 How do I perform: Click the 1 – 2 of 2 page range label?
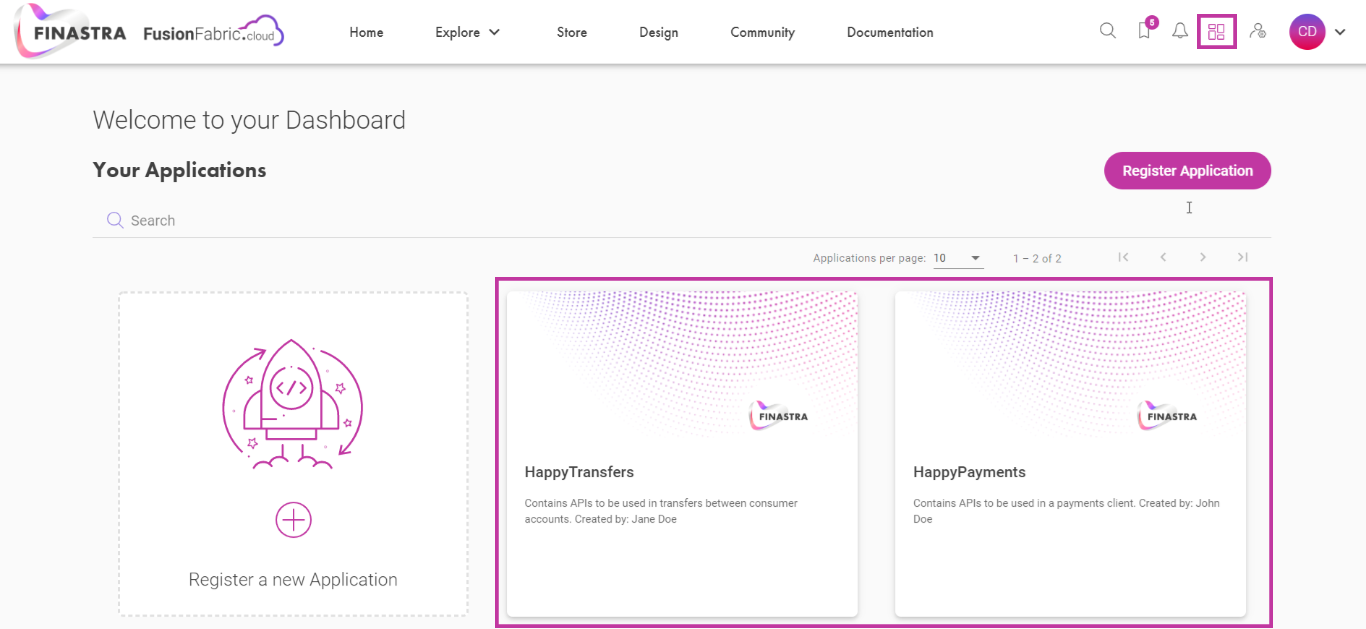click(1037, 258)
